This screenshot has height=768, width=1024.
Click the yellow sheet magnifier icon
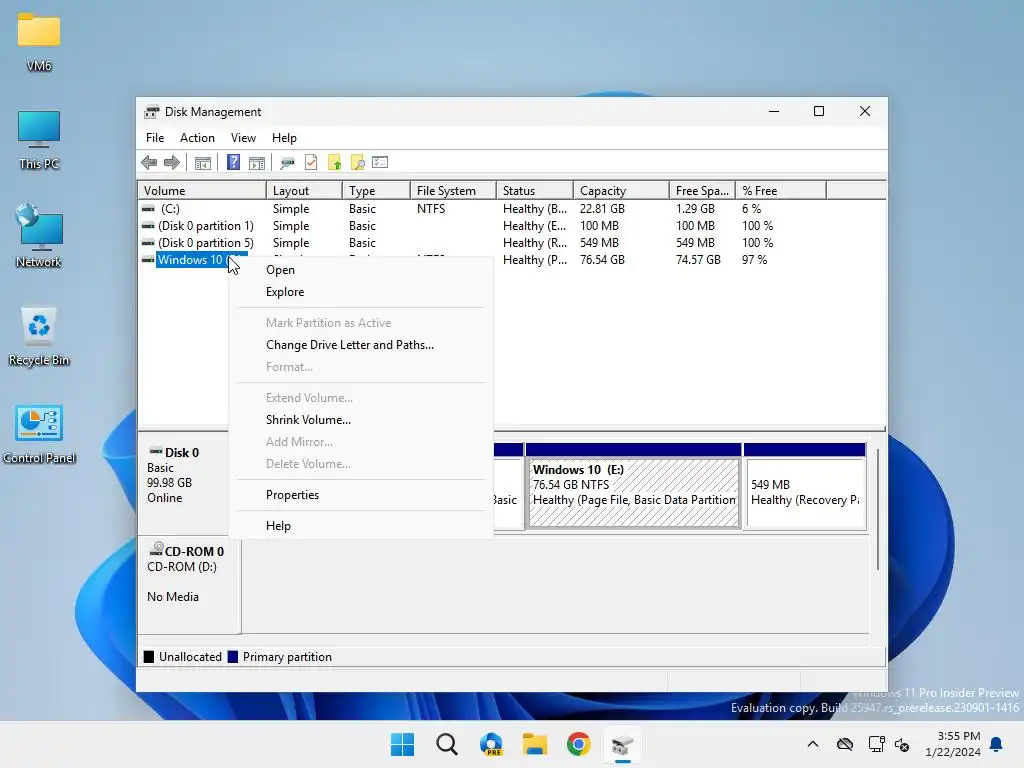(x=357, y=163)
